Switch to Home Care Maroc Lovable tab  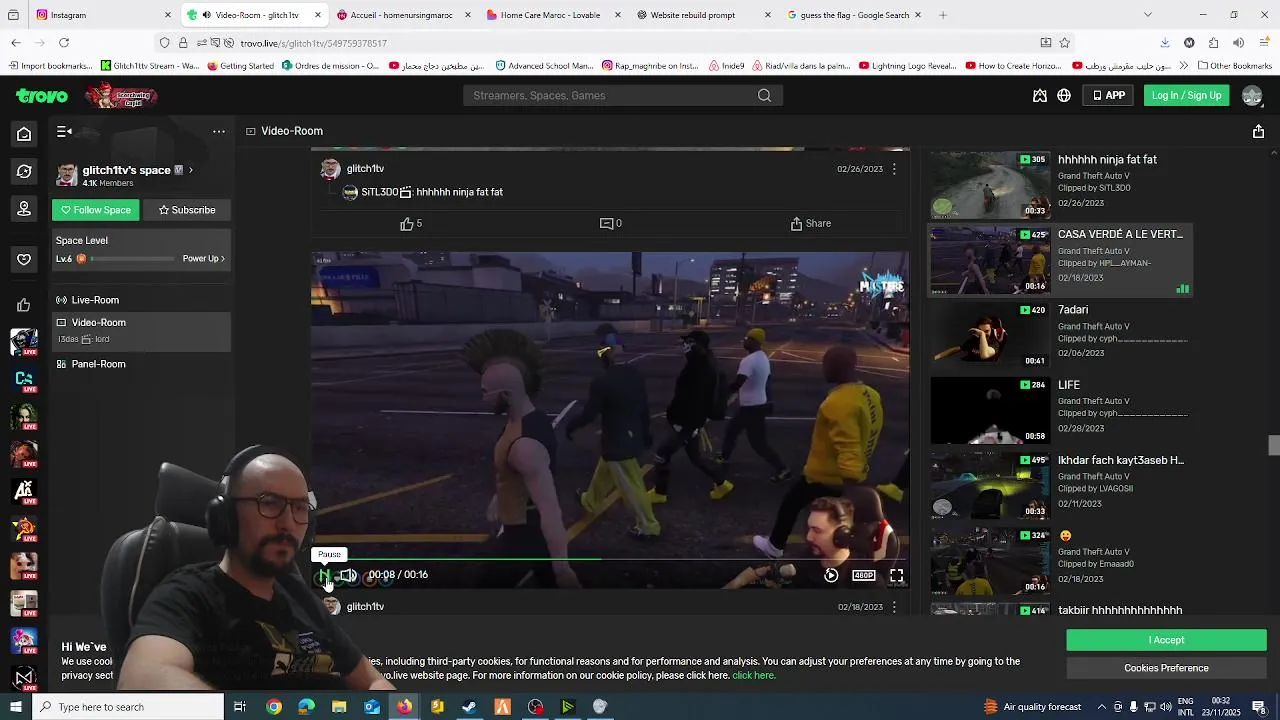pyautogui.click(x=553, y=15)
